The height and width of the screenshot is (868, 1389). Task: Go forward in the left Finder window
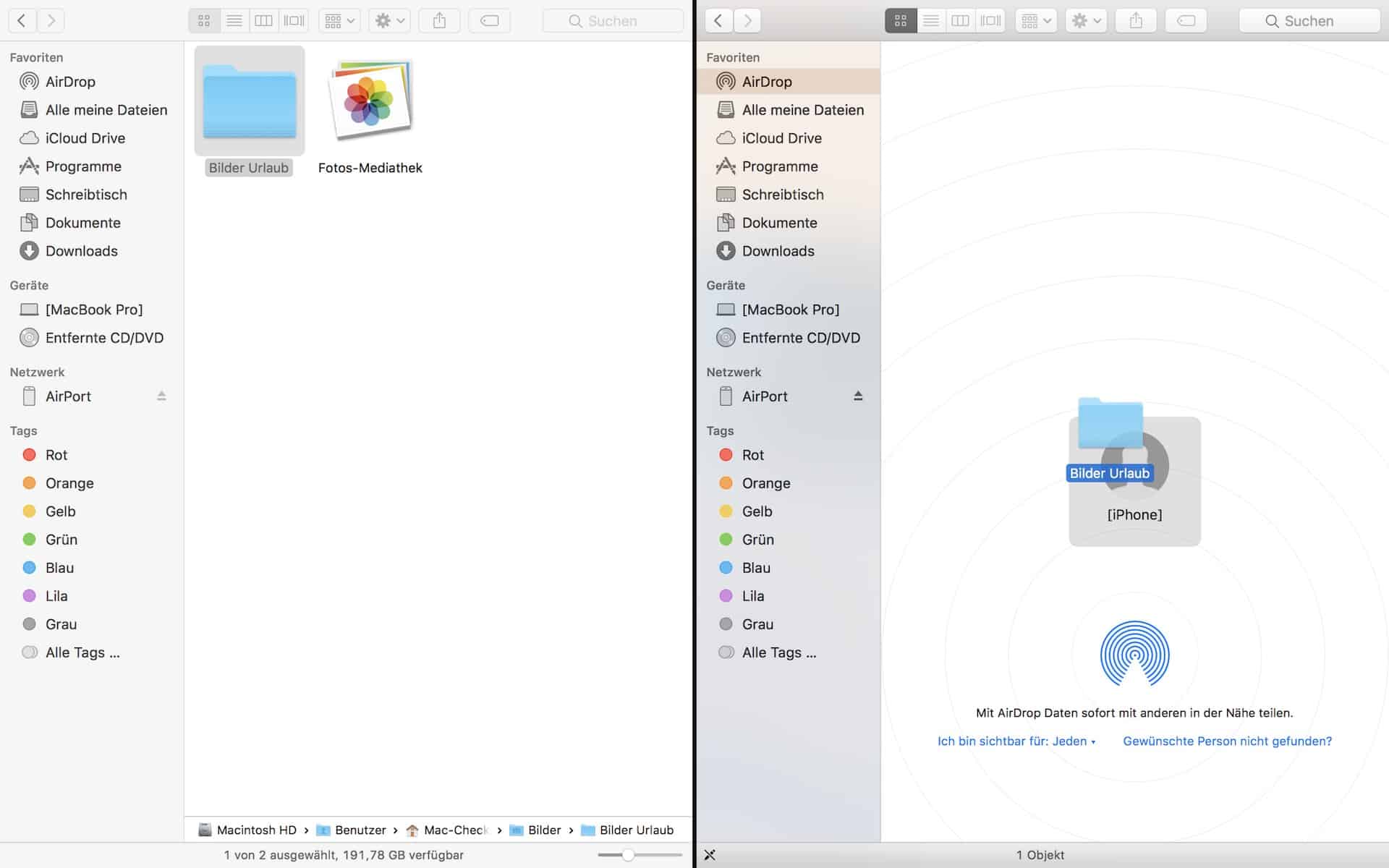point(51,20)
